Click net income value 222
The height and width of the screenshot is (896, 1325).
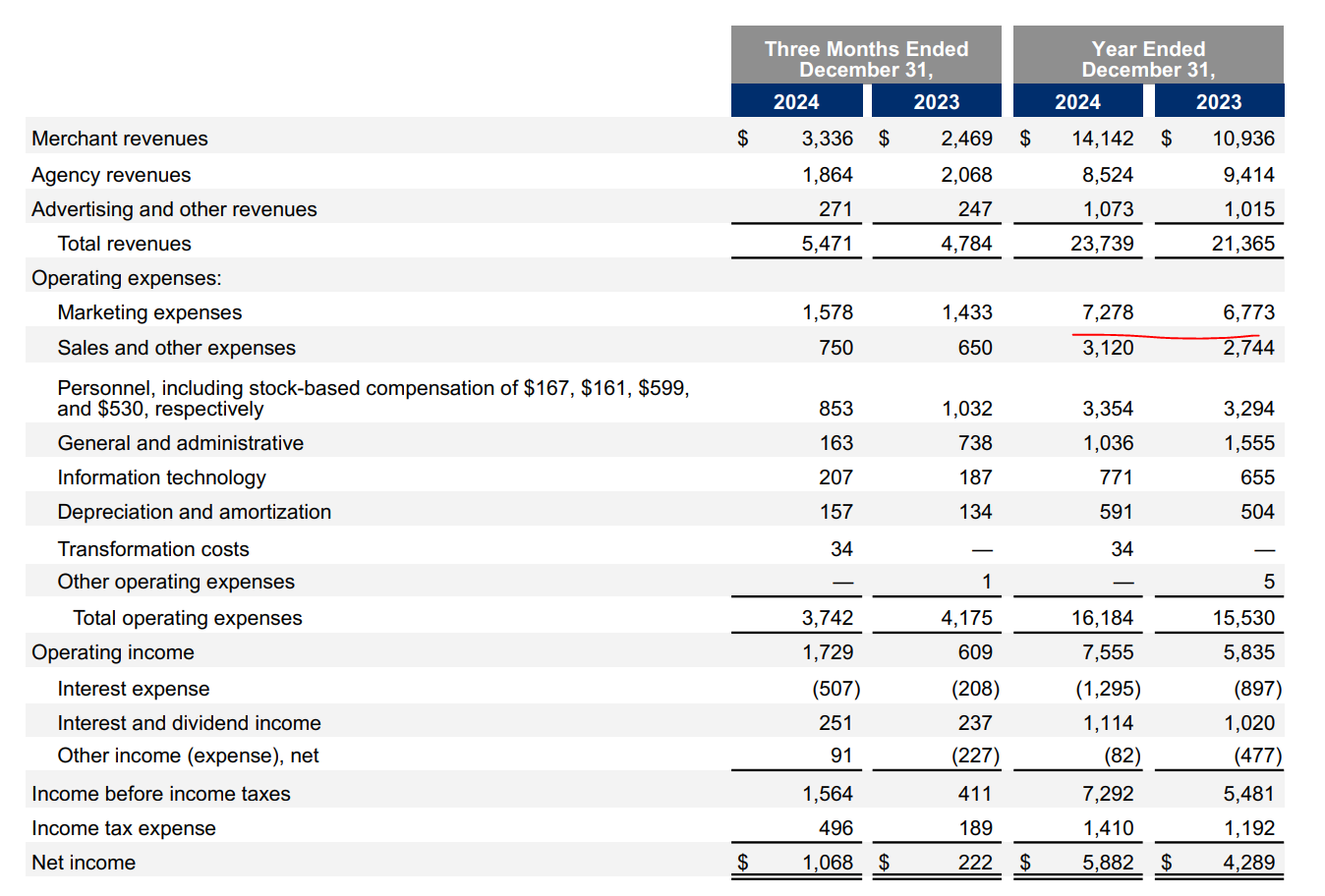pyautogui.click(x=975, y=863)
